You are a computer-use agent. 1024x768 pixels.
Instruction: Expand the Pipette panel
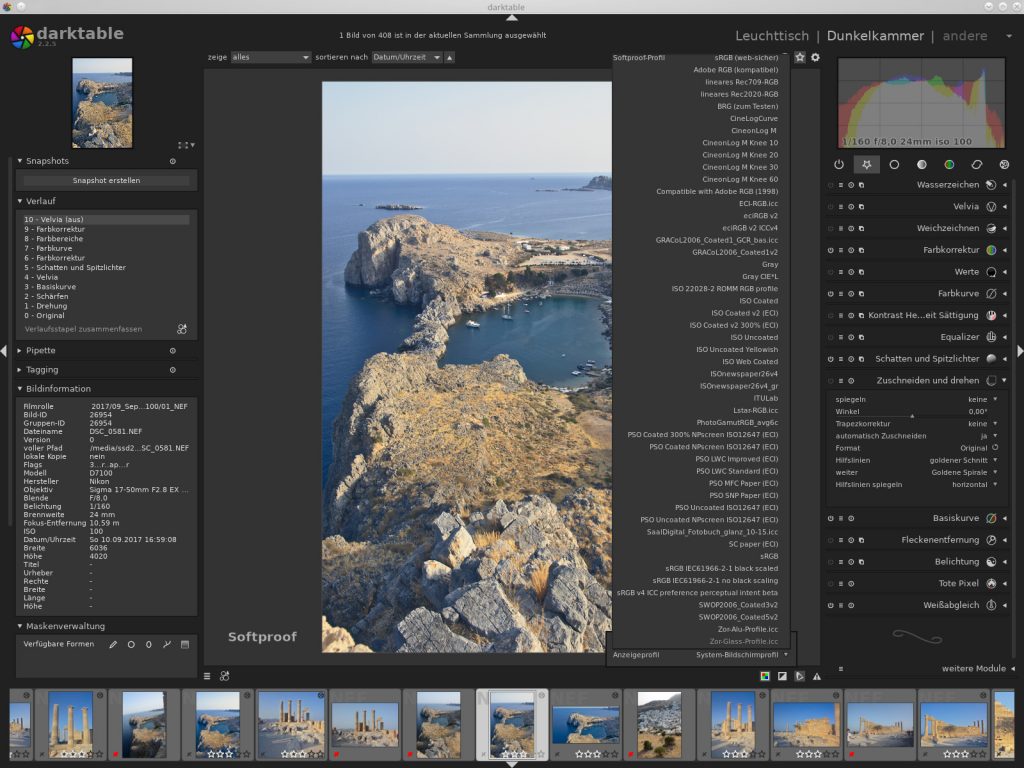coord(41,351)
